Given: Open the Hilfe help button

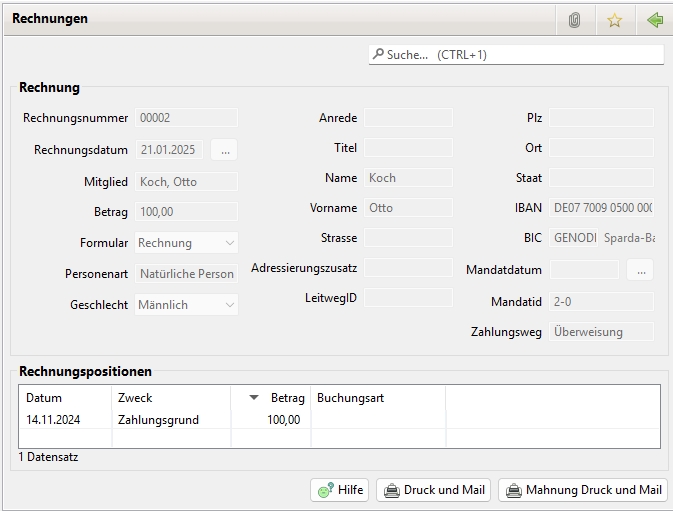Looking at the screenshot, I should (x=340, y=490).
